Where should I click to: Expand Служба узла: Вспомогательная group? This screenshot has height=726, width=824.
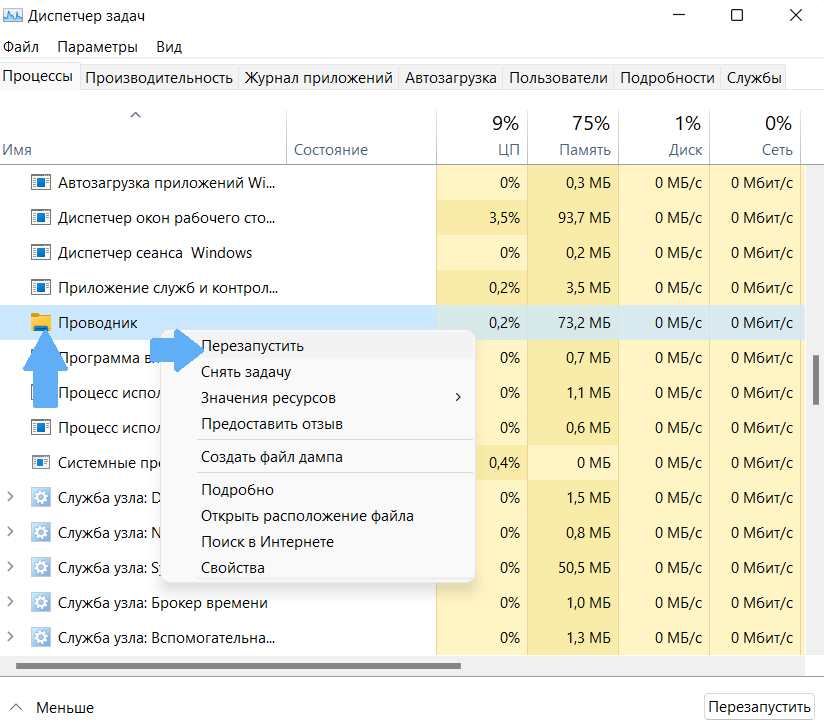tap(11, 637)
